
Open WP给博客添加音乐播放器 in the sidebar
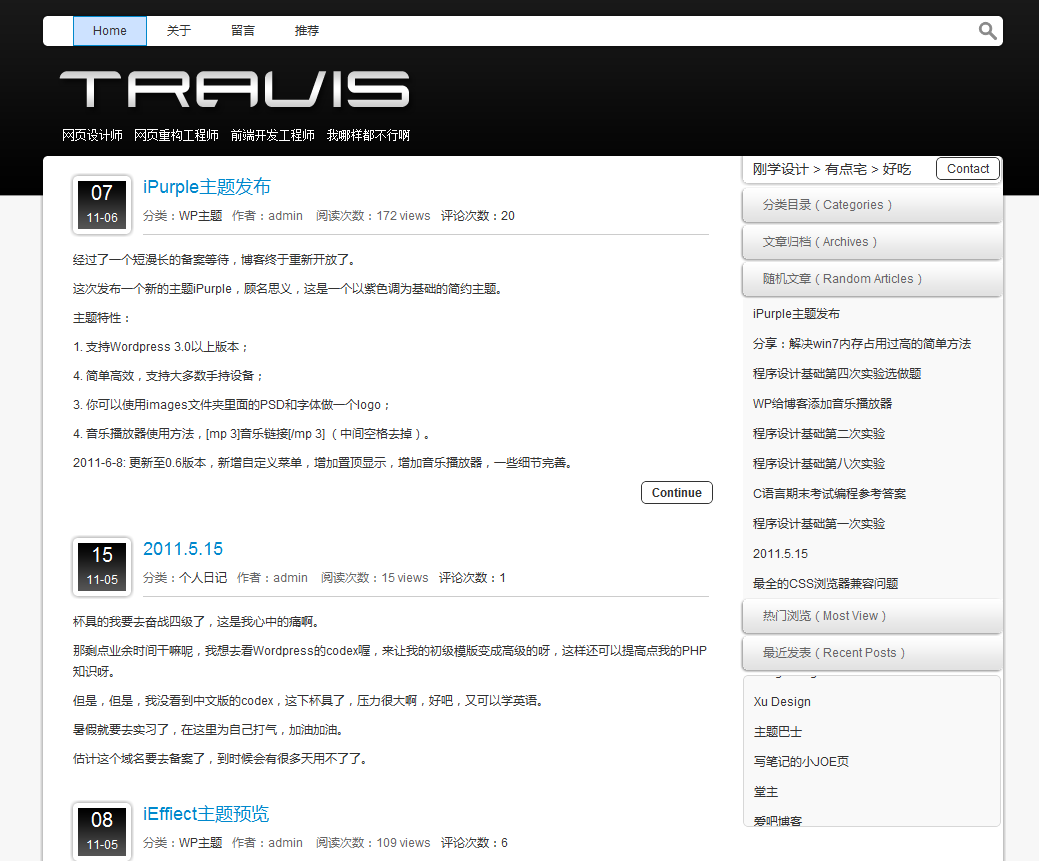(x=822, y=404)
